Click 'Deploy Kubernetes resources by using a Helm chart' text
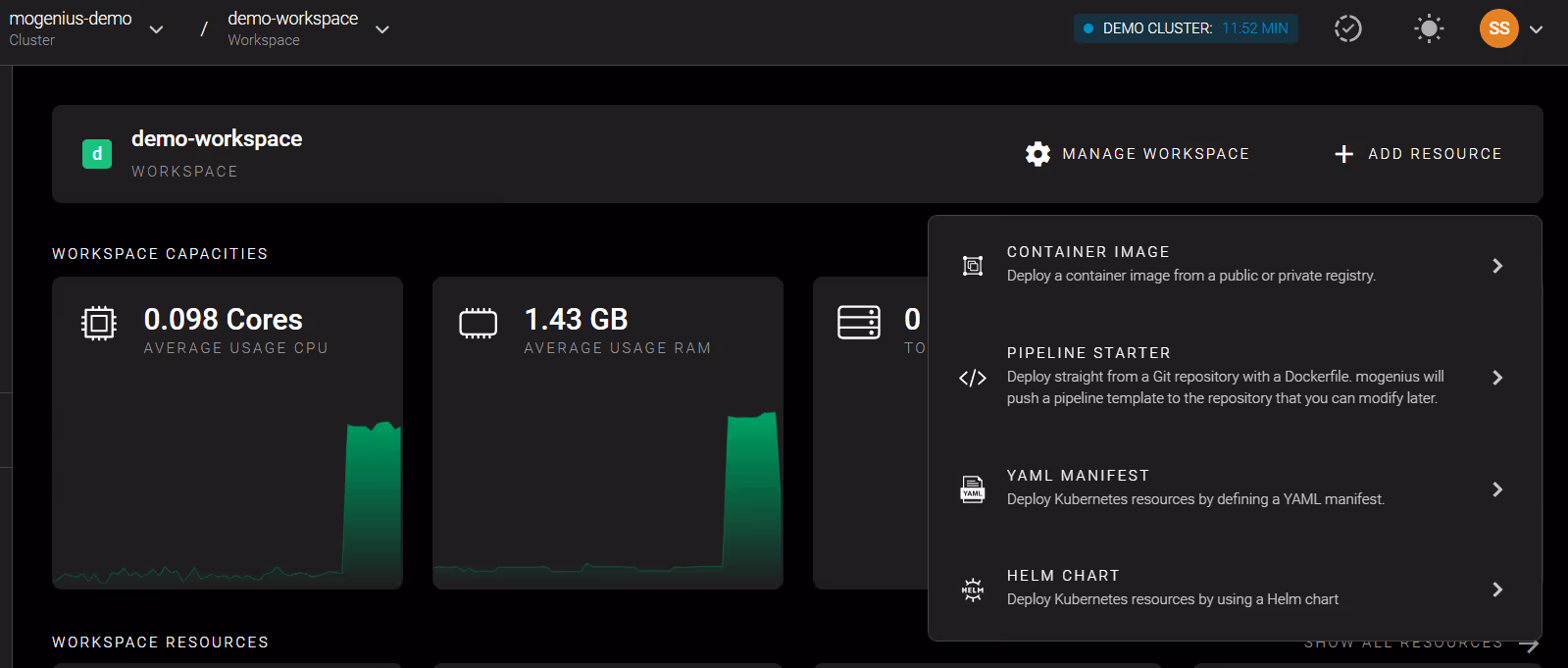 coord(1173,599)
